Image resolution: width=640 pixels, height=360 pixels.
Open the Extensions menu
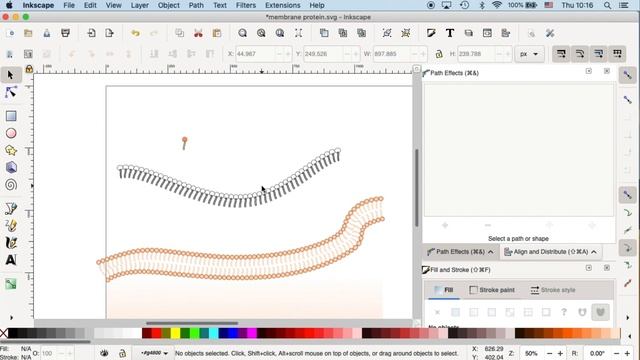pos(282,5)
